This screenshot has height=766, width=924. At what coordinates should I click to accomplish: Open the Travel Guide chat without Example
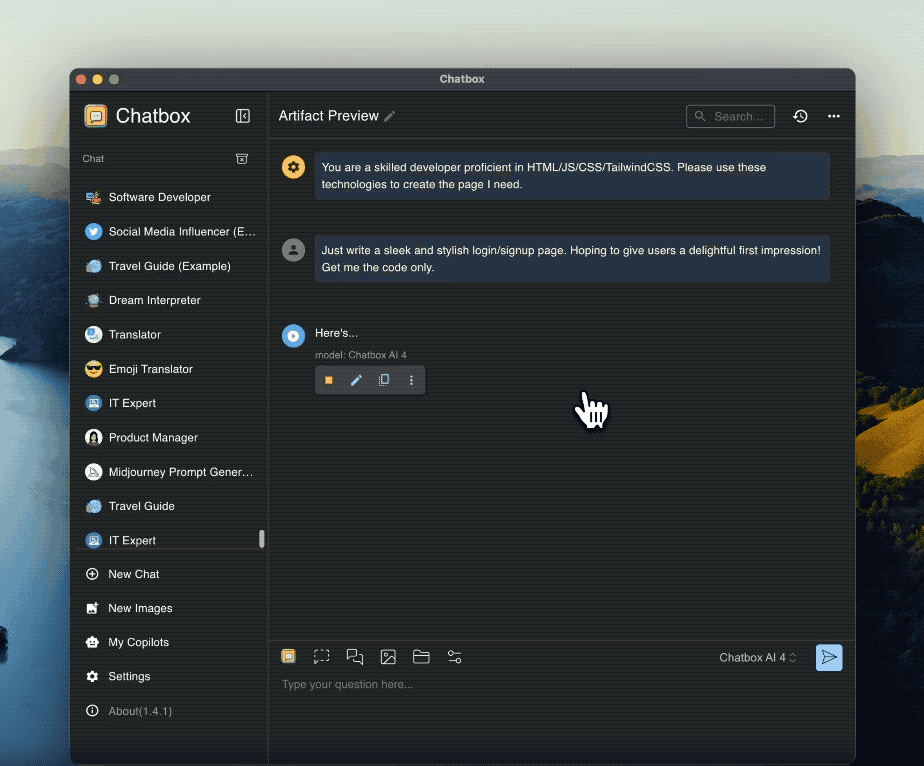point(170,506)
